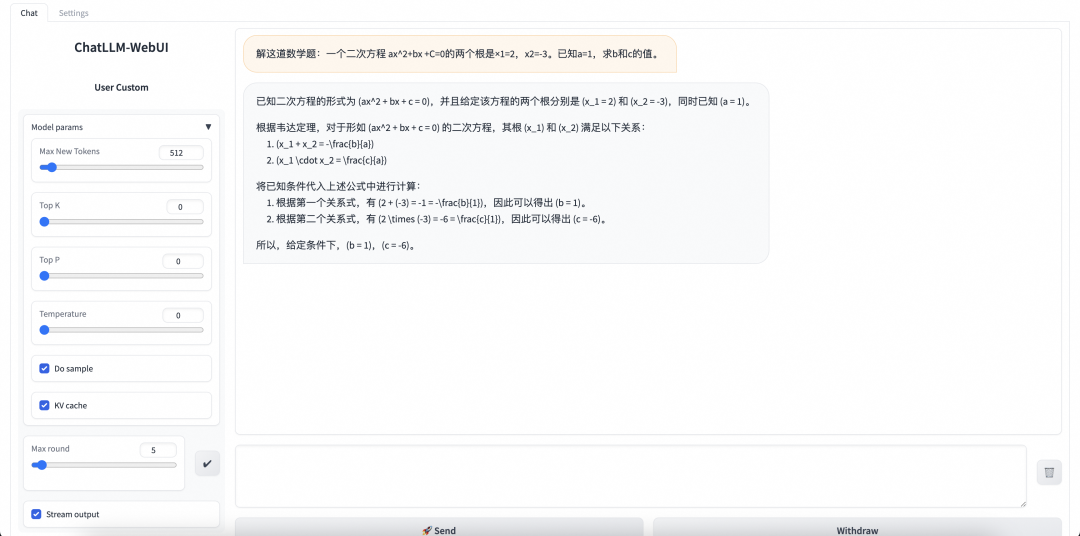Click the trash bin clear icon
Image resolution: width=1080 pixels, height=536 pixels.
pos(1049,472)
